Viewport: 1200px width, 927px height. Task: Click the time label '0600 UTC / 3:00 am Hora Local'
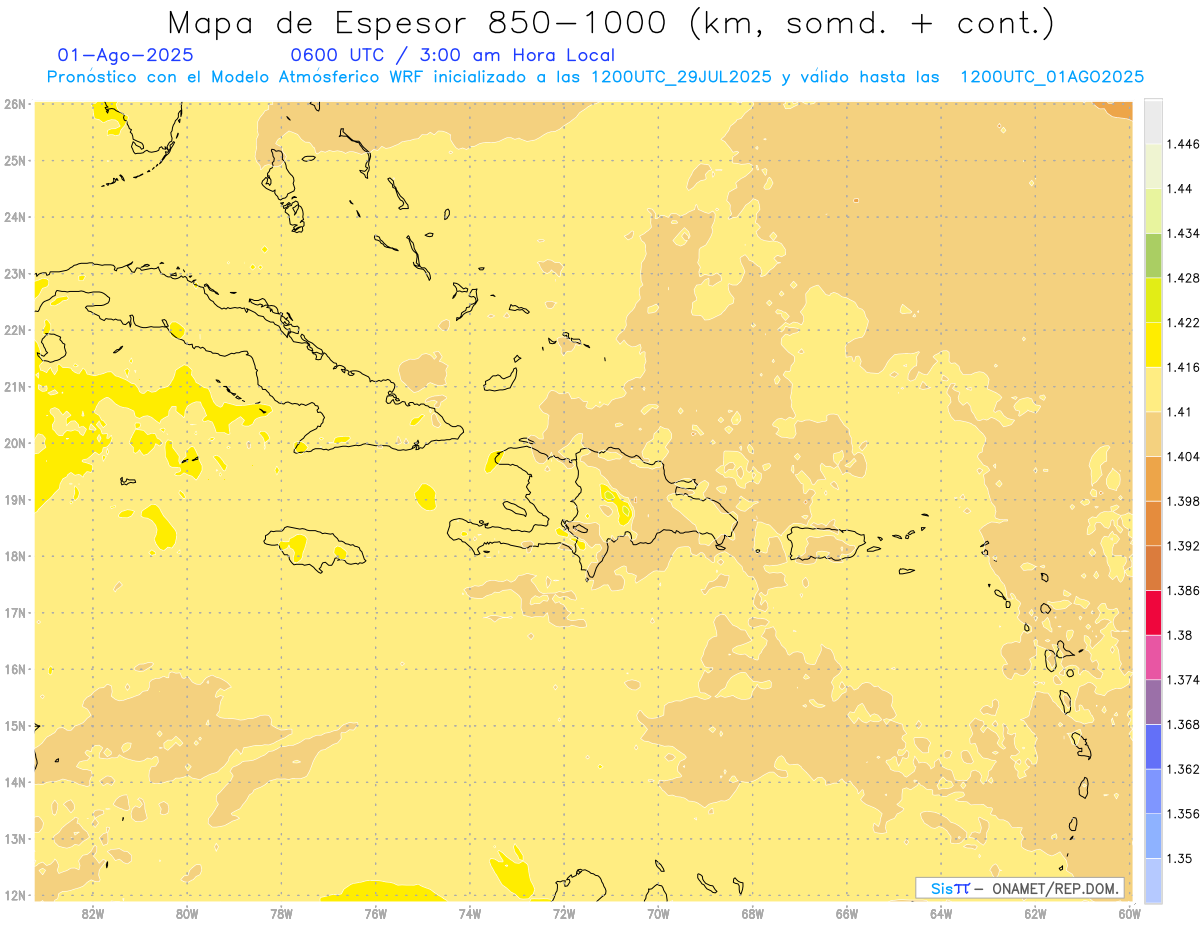(452, 55)
